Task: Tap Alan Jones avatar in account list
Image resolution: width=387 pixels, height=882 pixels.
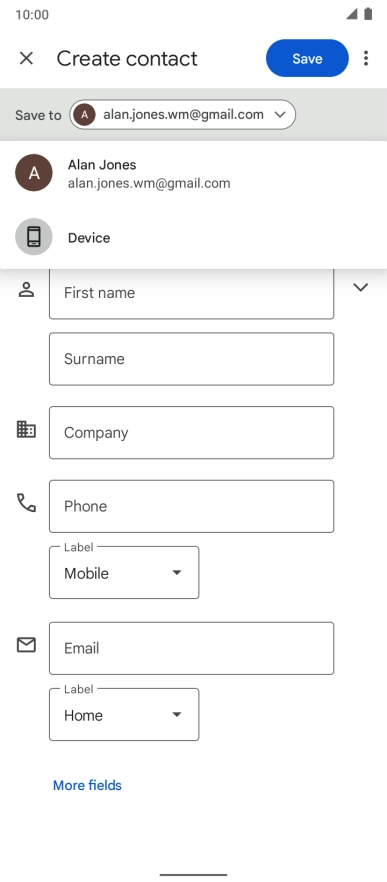Action: 34,173
